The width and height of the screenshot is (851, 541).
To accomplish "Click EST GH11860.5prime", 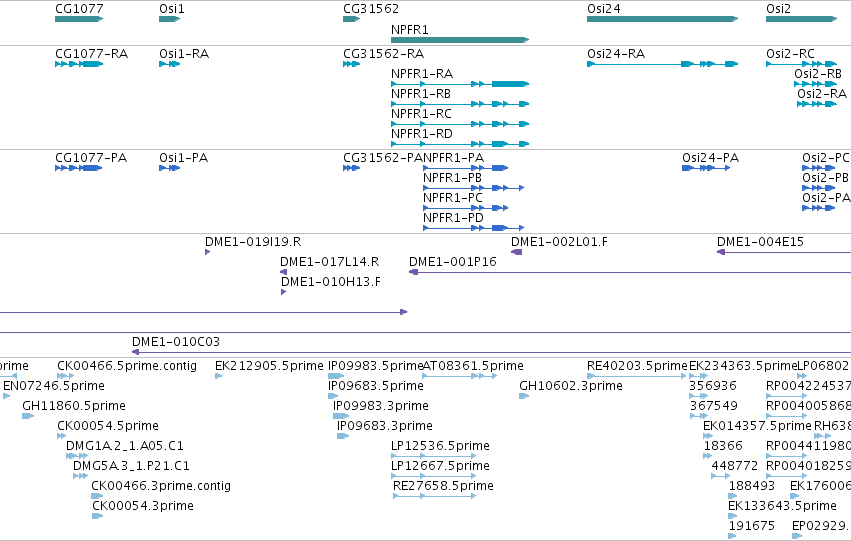I will point(28,416).
